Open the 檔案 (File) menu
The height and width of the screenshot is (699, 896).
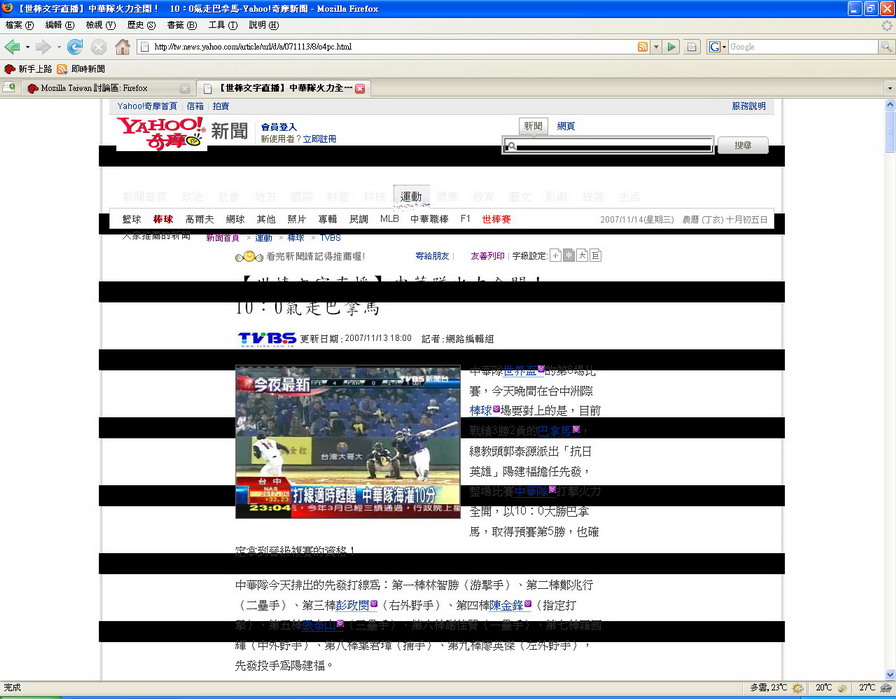coord(19,25)
